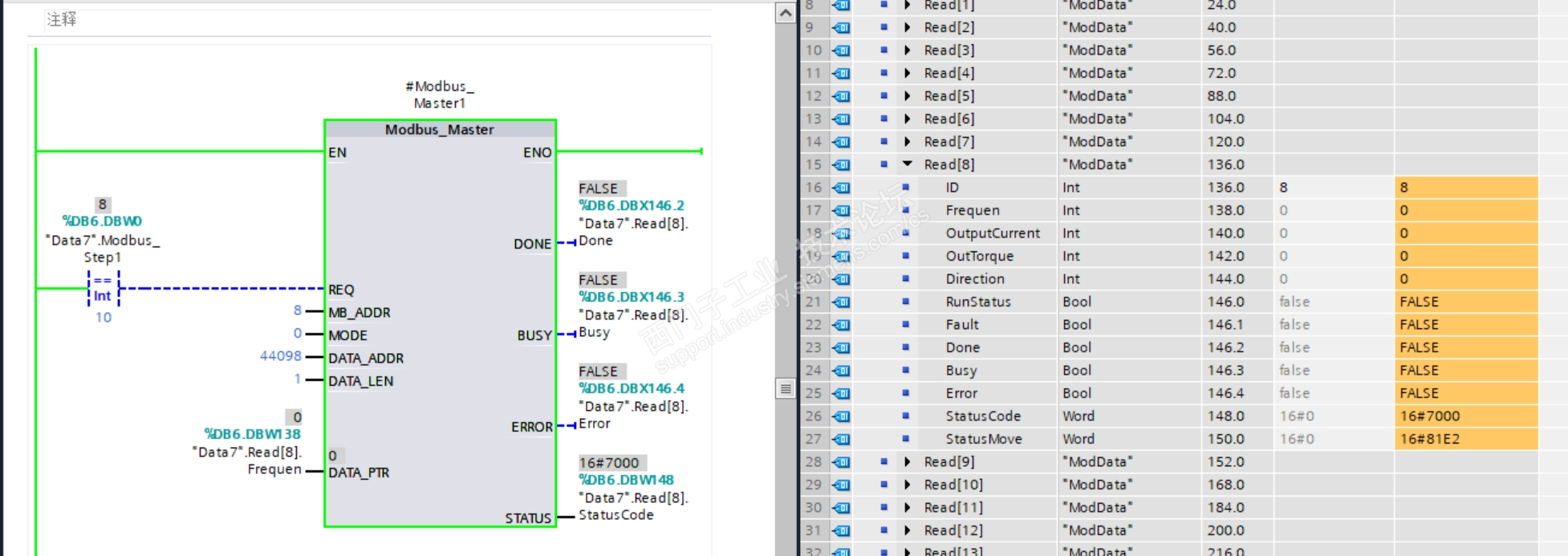Screen dimensions: 1568x556
Task: Collapse the Read[8] struct row
Action: pyautogui.click(x=908, y=164)
